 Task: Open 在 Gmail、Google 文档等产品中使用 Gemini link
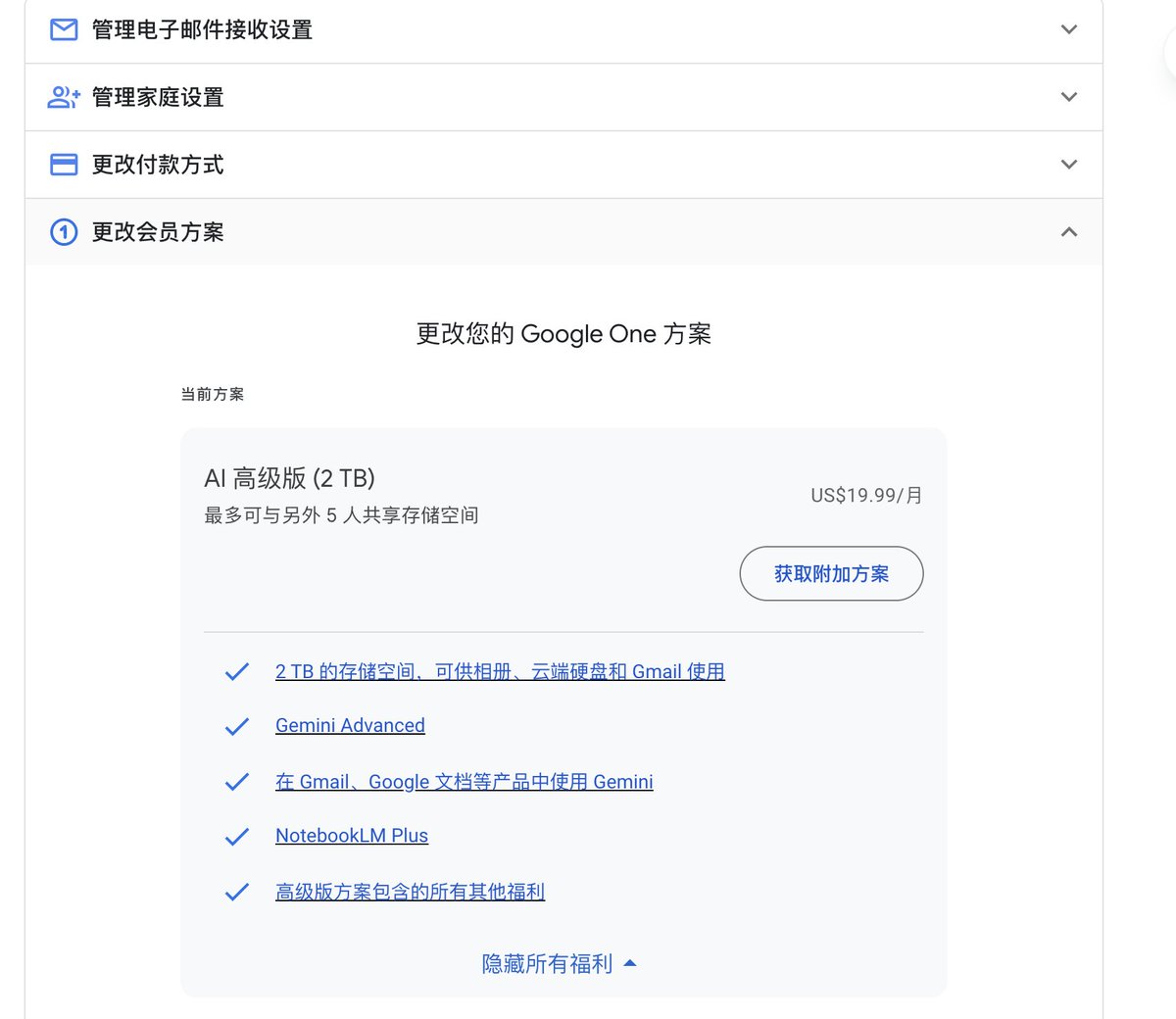pos(464,781)
